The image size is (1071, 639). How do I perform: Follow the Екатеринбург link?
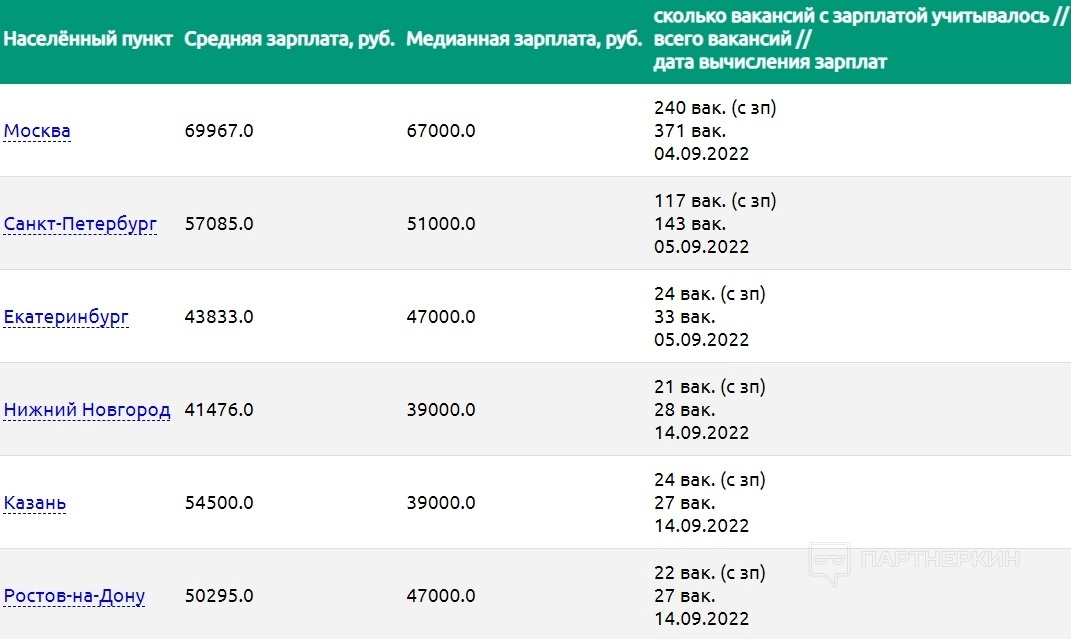[66, 317]
